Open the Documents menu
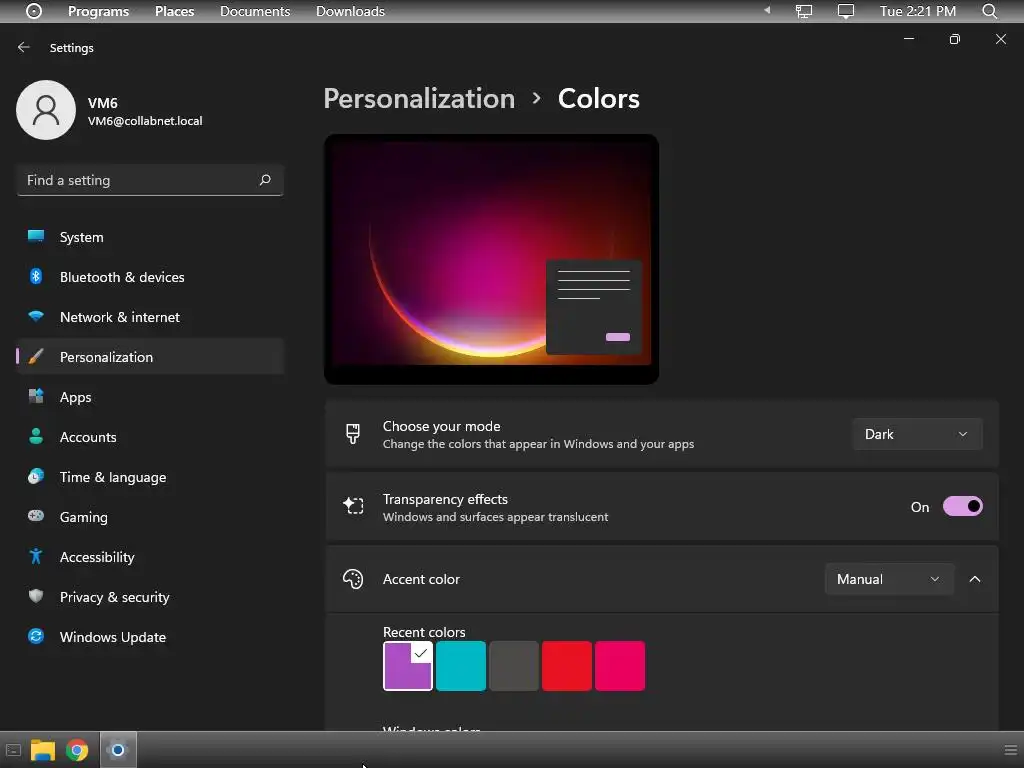 pos(255,11)
